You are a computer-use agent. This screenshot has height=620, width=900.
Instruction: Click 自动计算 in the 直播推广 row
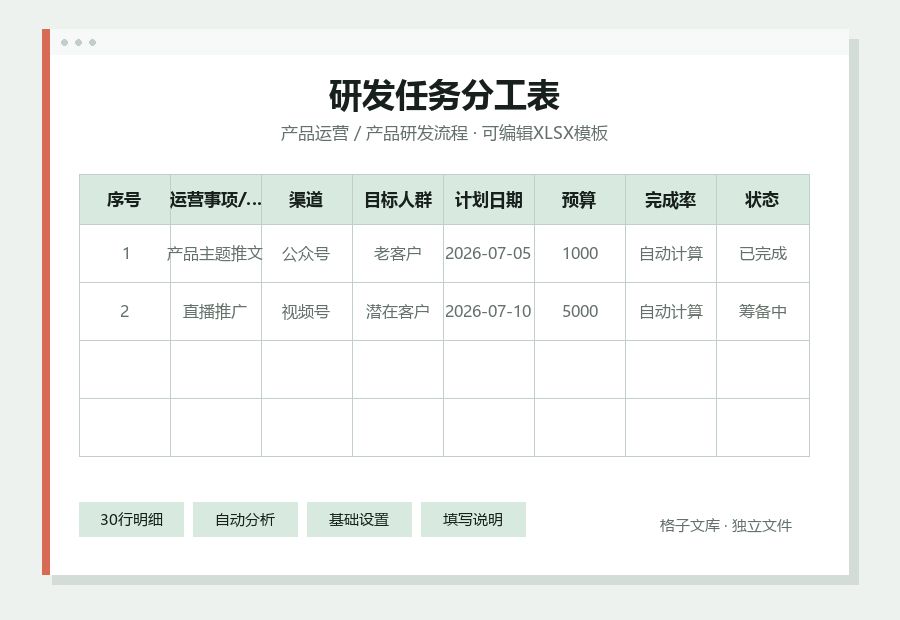click(x=671, y=311)
